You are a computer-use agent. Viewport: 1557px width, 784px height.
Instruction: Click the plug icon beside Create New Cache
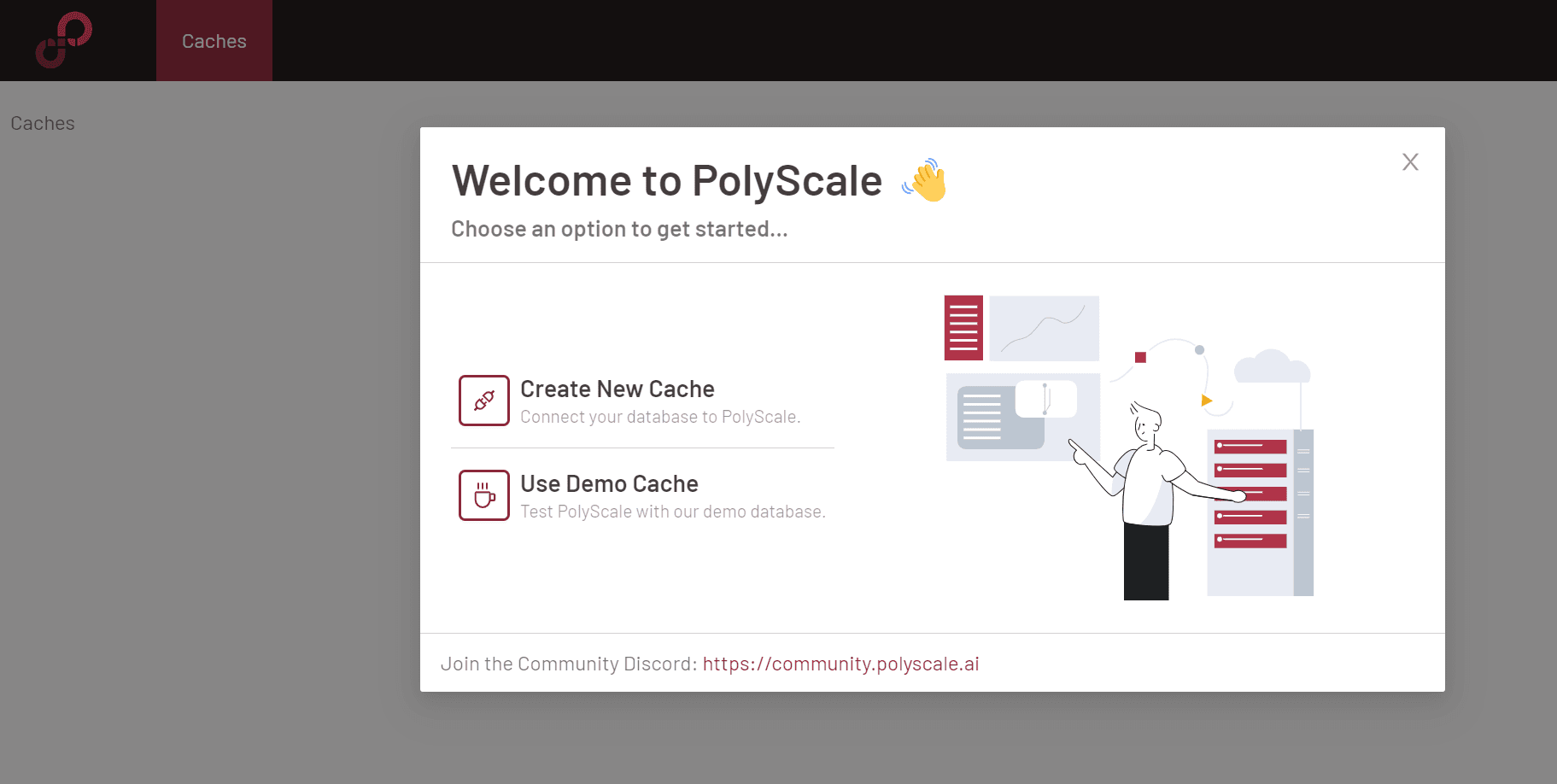tap(484, 401)
